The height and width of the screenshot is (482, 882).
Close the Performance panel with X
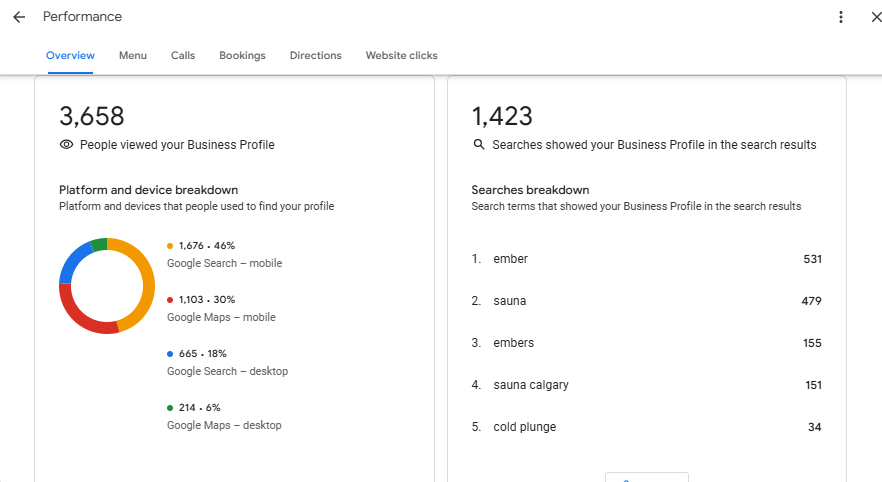pos(876,17)
